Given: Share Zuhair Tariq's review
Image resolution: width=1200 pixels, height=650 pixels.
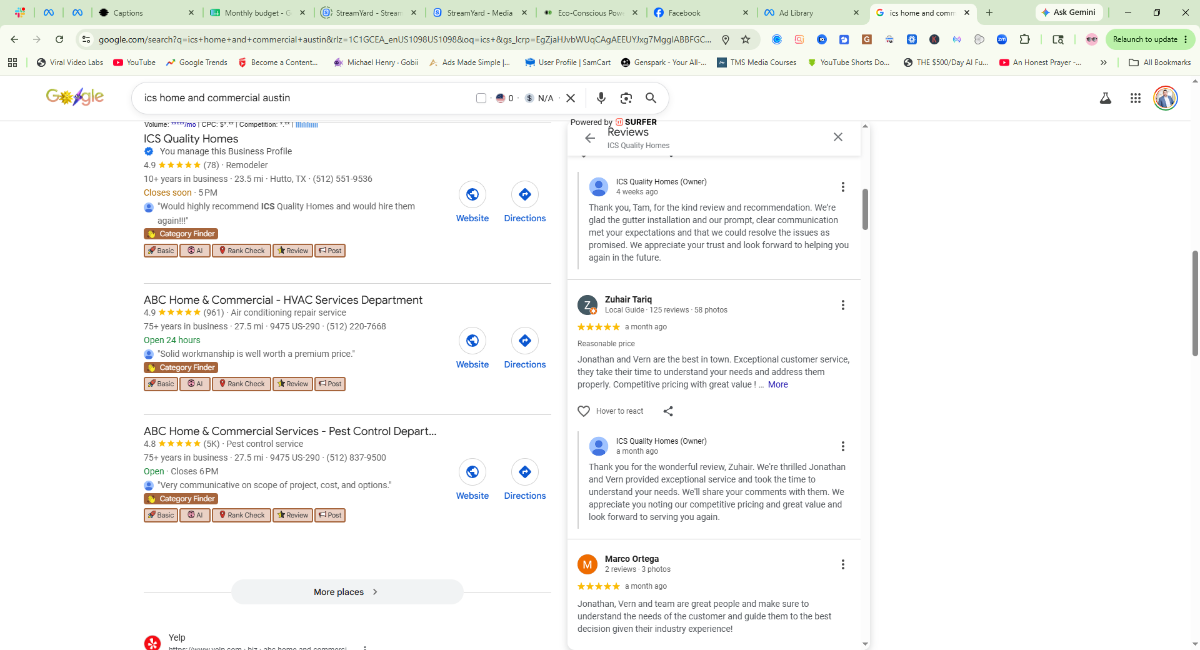Looking at the screenshot, I should (x=668, y=411).
